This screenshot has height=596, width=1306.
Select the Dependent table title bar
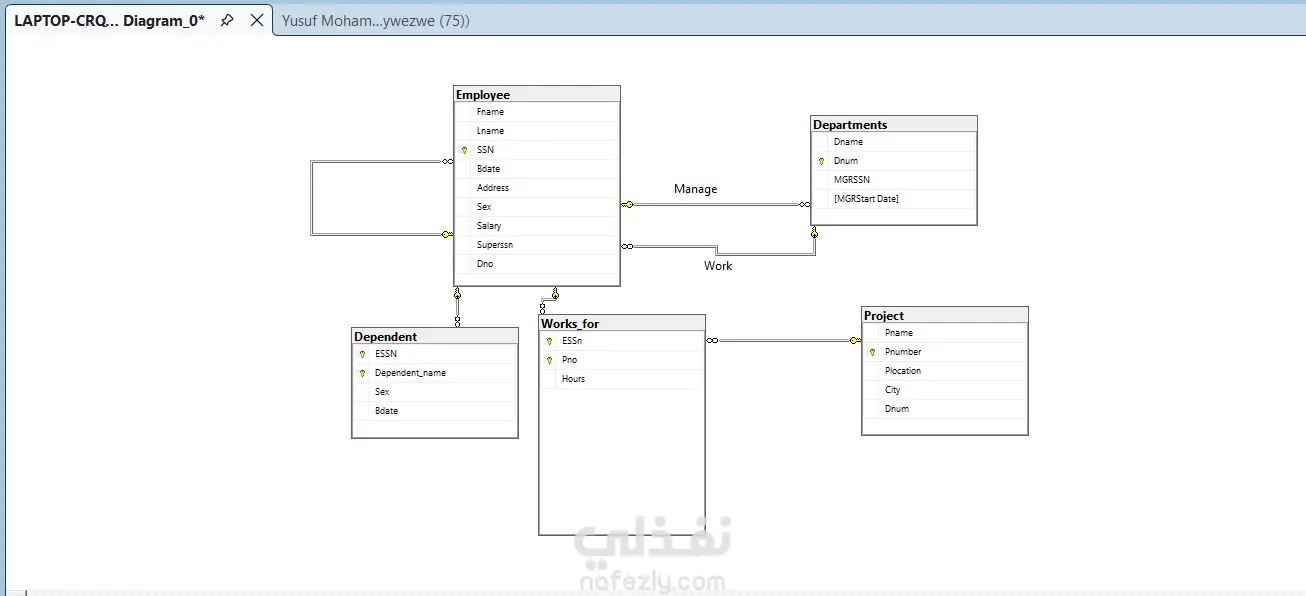tap(435, 337)
